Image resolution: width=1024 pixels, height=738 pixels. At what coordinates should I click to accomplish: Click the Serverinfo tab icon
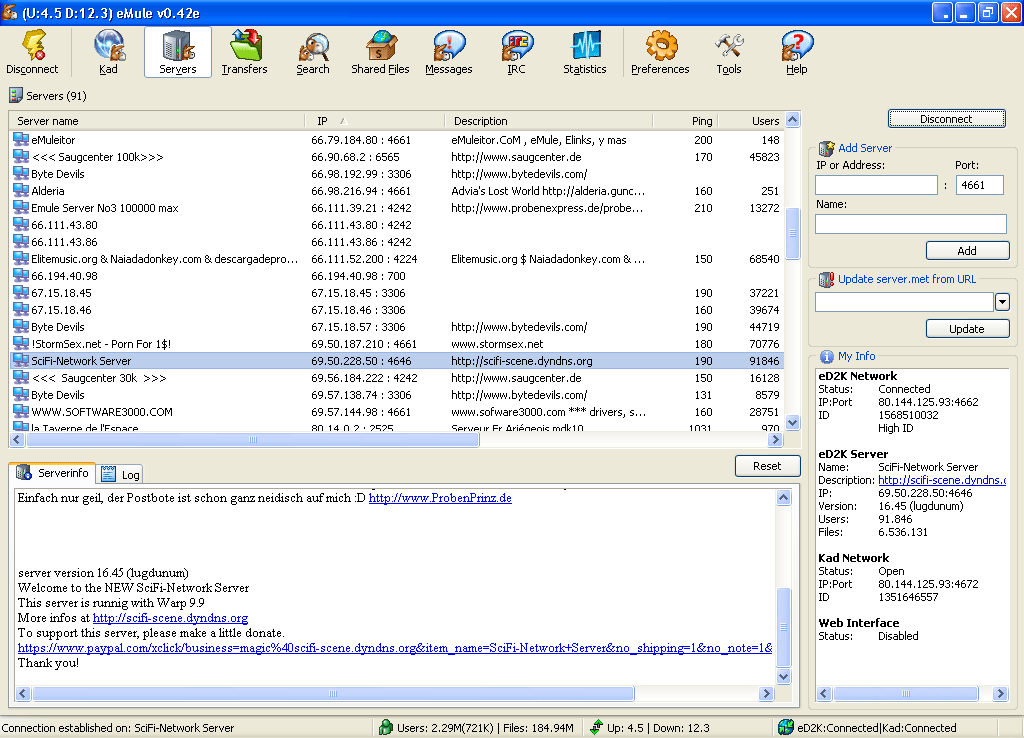click(x=24, y=472)
